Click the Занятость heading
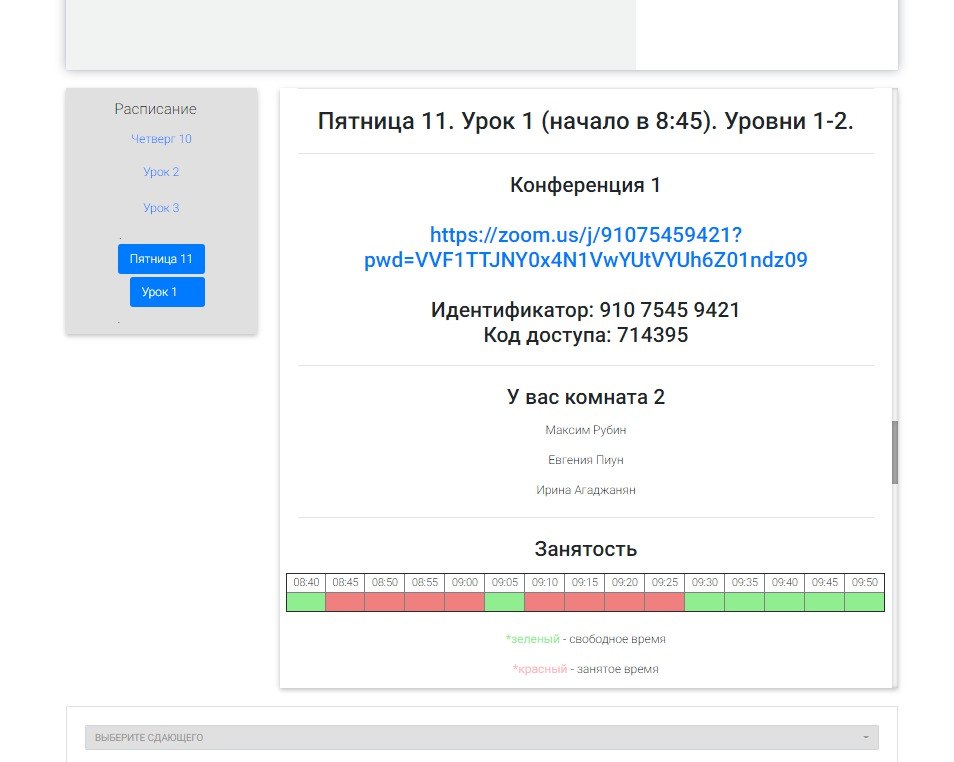Image resolution: width=954 pixels, height=762 pixels. click(585, 549)
